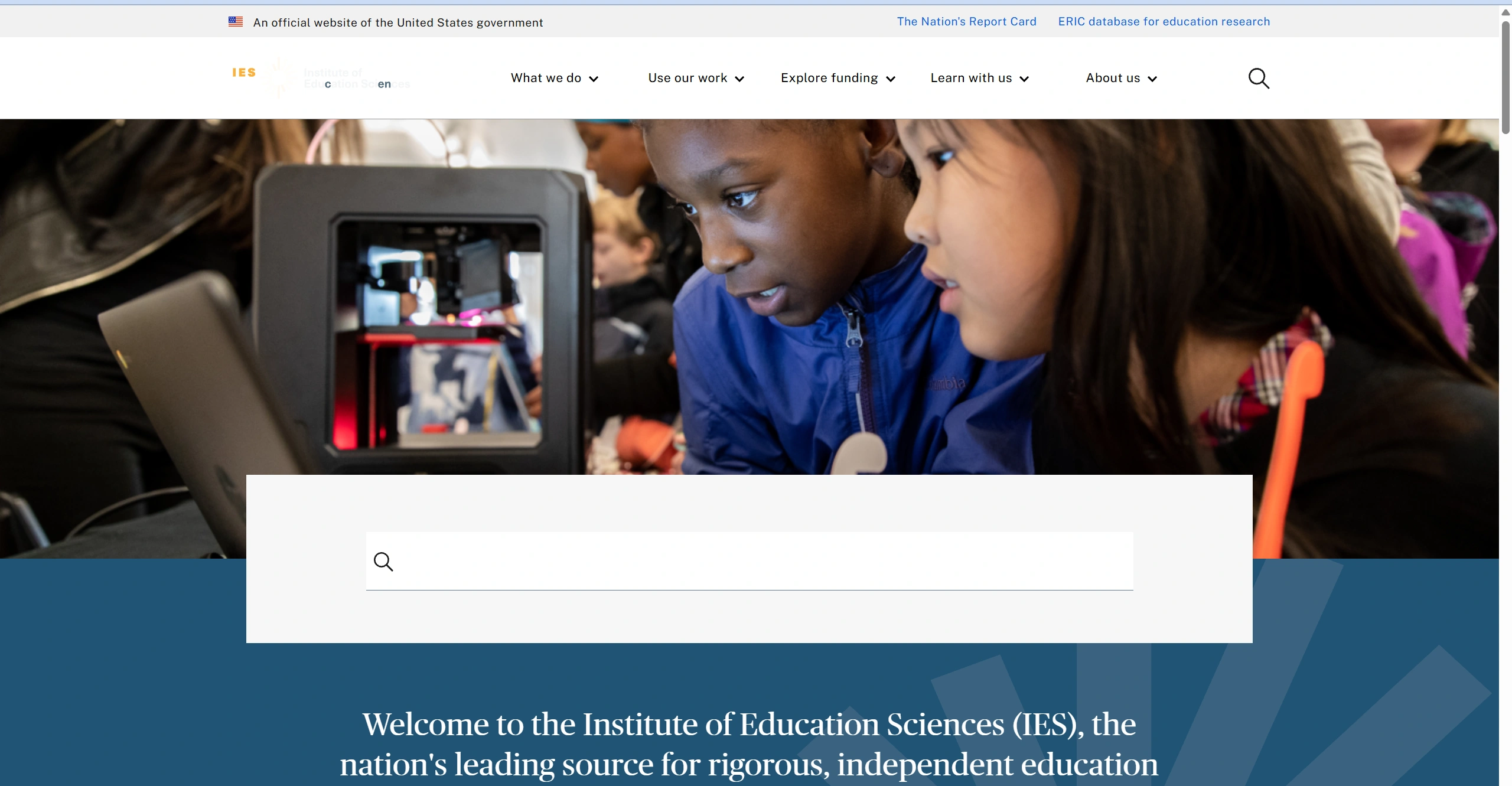This screenshot has width=1512, height=786.
Task: Click the chevron beside Learn with us
Action: click(1025, 79)
